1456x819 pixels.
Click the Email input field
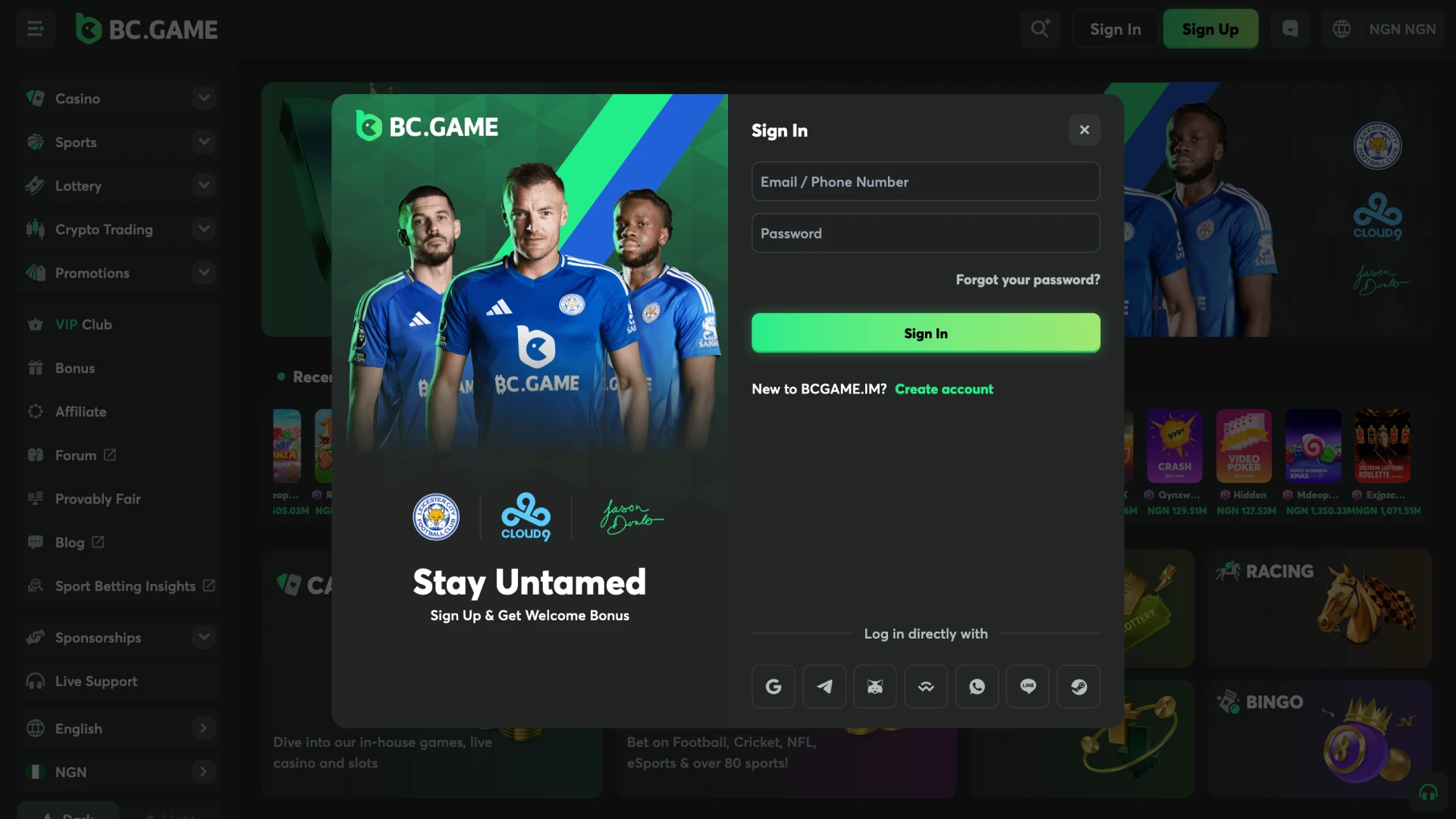click(925, 181)
